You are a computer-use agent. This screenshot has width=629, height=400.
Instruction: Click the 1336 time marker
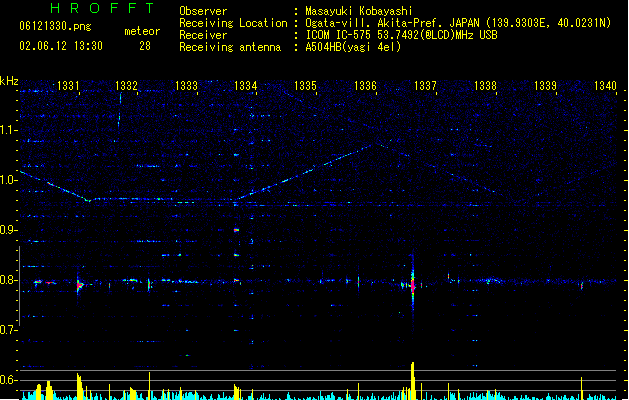(x=365, y=86)
